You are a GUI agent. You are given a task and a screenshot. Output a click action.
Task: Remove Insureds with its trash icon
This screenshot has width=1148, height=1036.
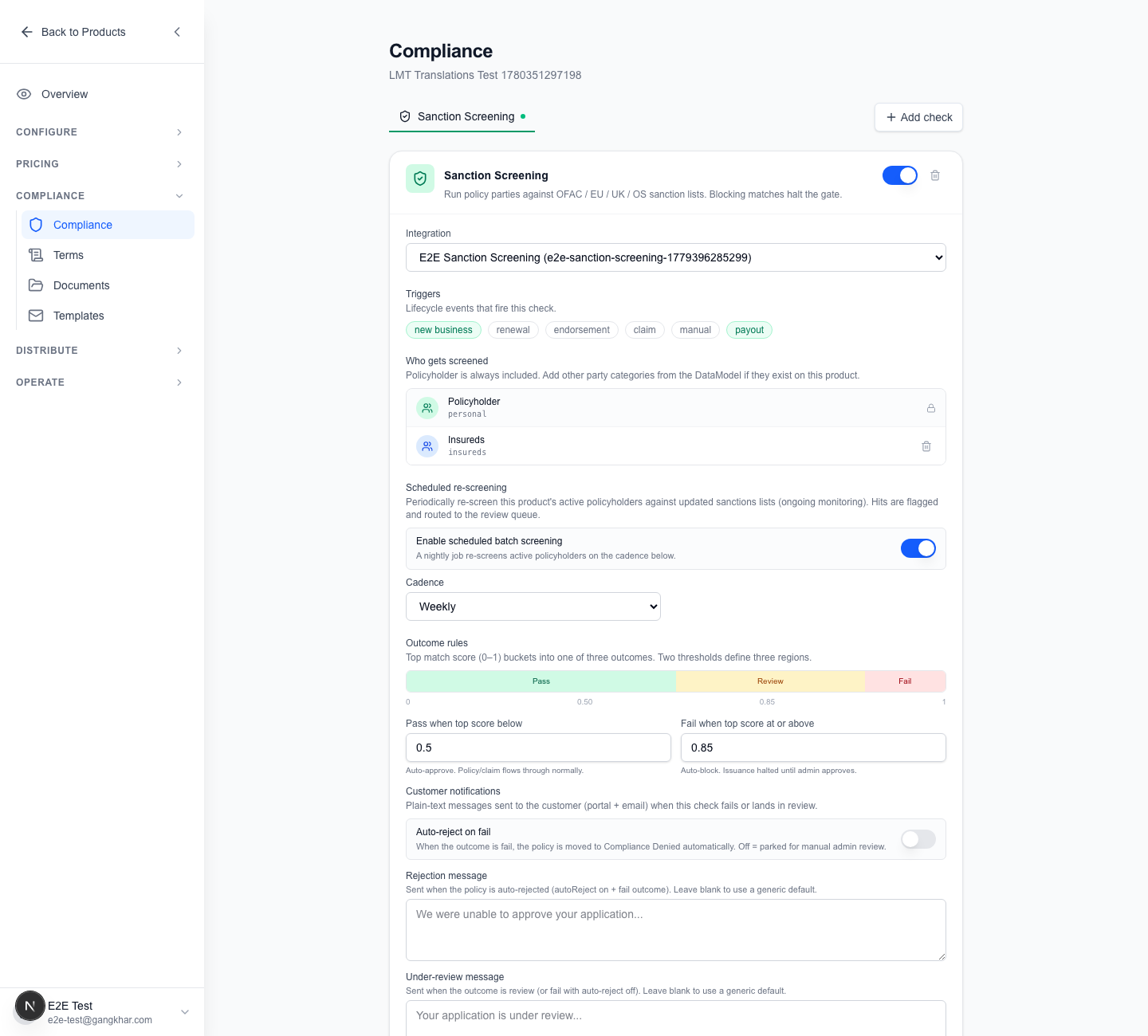[926, 446]
